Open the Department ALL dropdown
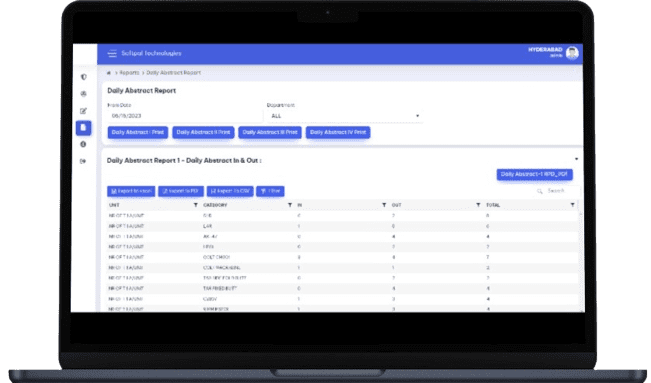 click(x=345, y=116)
